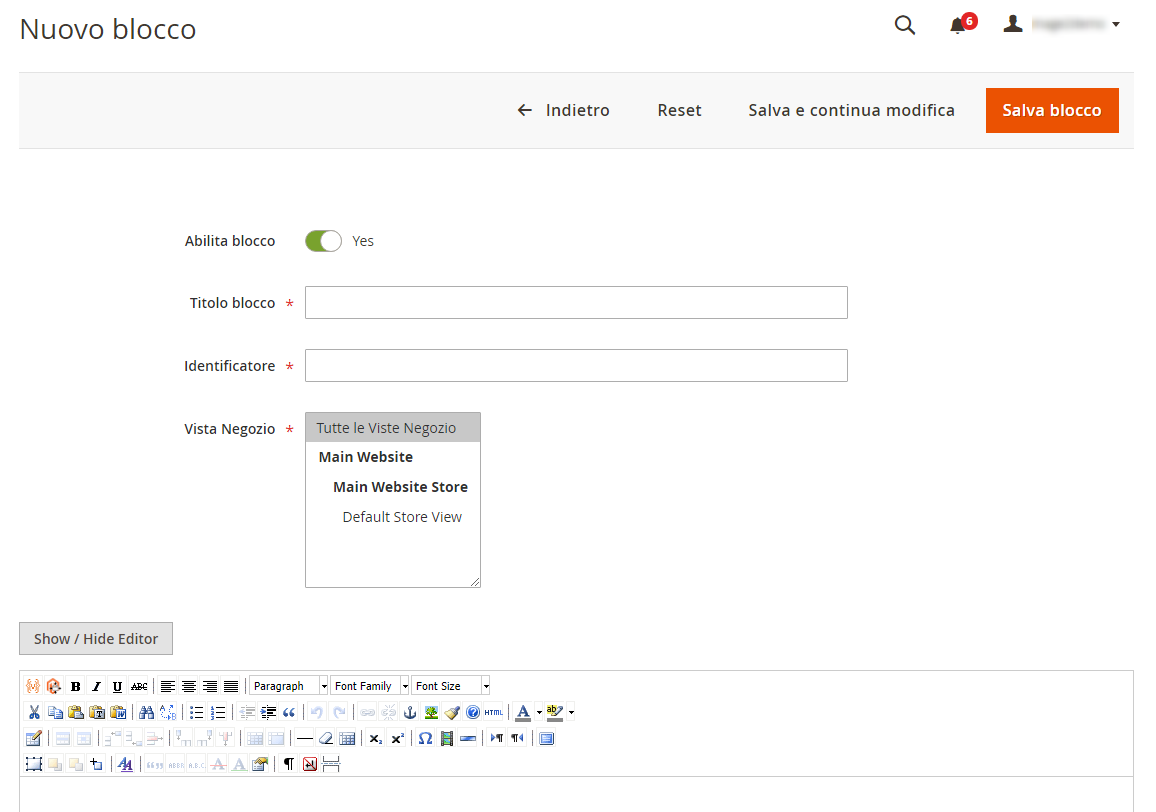
Task: Edit HTML source via HTML icon
Action: 494,712
